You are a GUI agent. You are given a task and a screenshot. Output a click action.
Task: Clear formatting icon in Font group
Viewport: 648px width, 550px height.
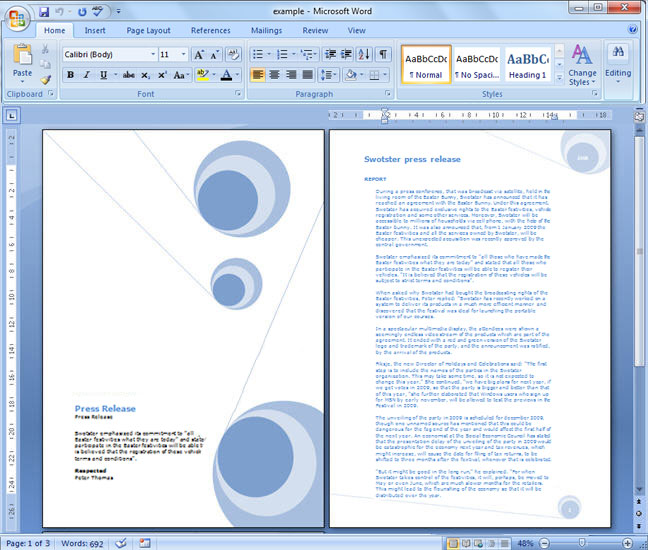click(234, 55)
